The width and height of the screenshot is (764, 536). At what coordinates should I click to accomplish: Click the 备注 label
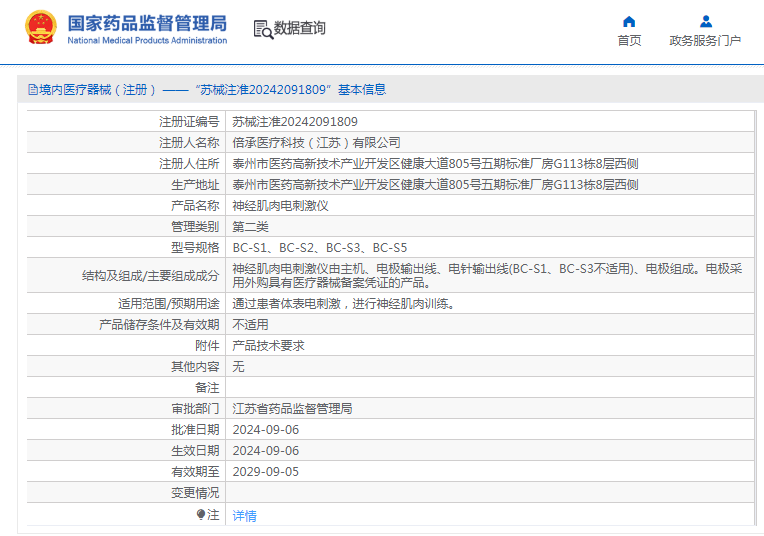207,387
